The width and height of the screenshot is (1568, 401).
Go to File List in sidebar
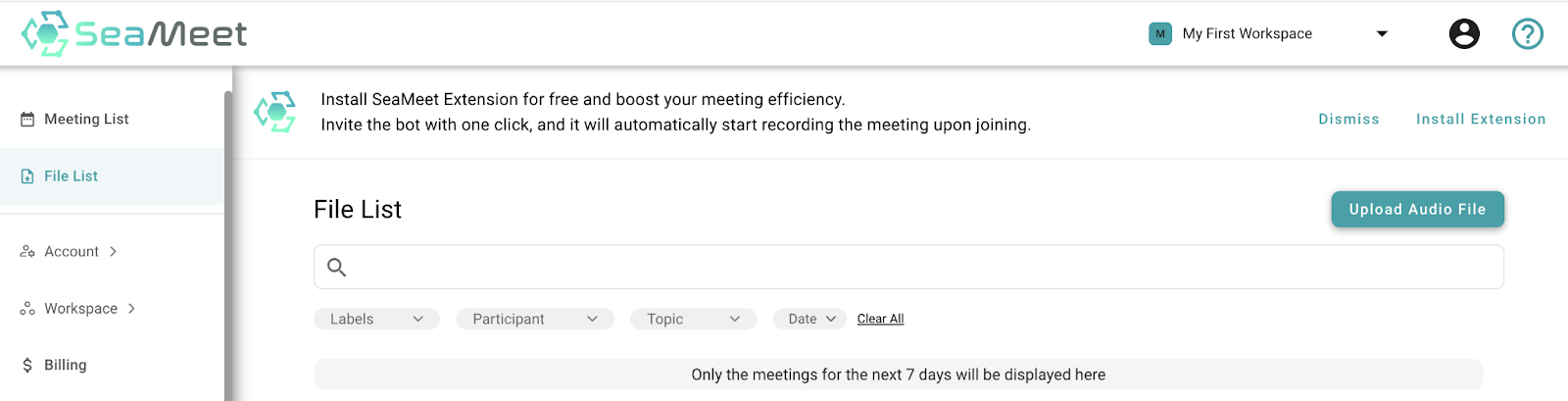(x=71, y=176)
